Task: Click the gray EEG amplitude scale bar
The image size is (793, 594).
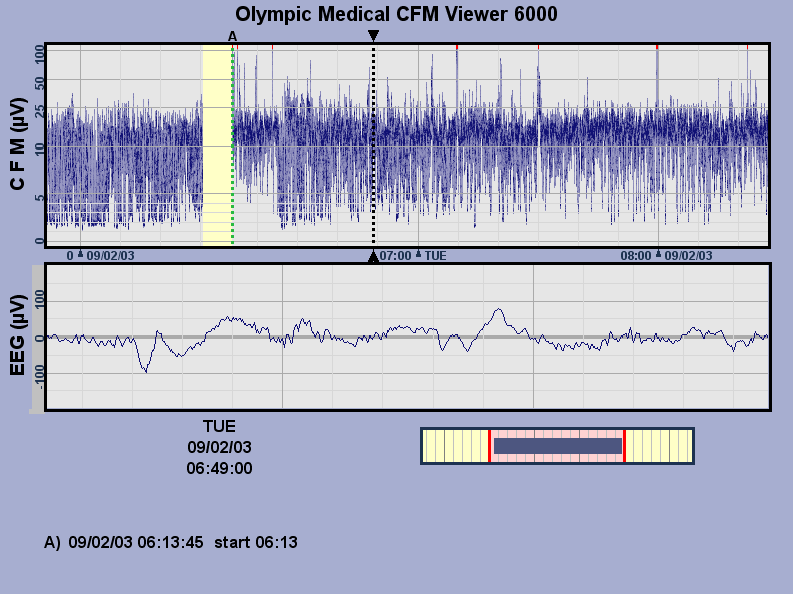Action: pyautogui.click(x=38, y=338)
